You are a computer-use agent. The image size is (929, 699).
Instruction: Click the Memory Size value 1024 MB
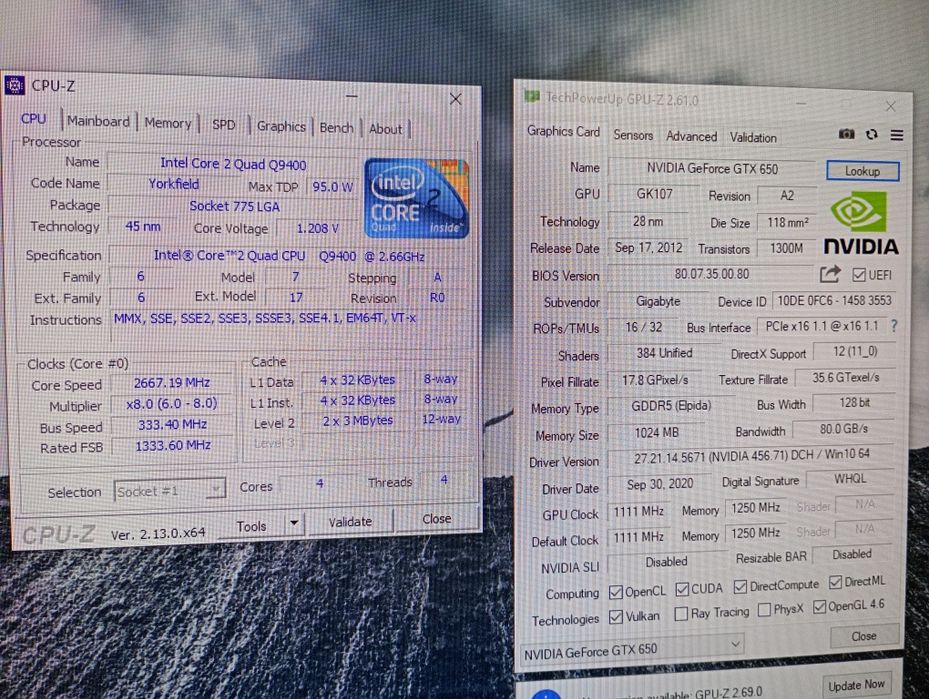click(x=656, y=433)
